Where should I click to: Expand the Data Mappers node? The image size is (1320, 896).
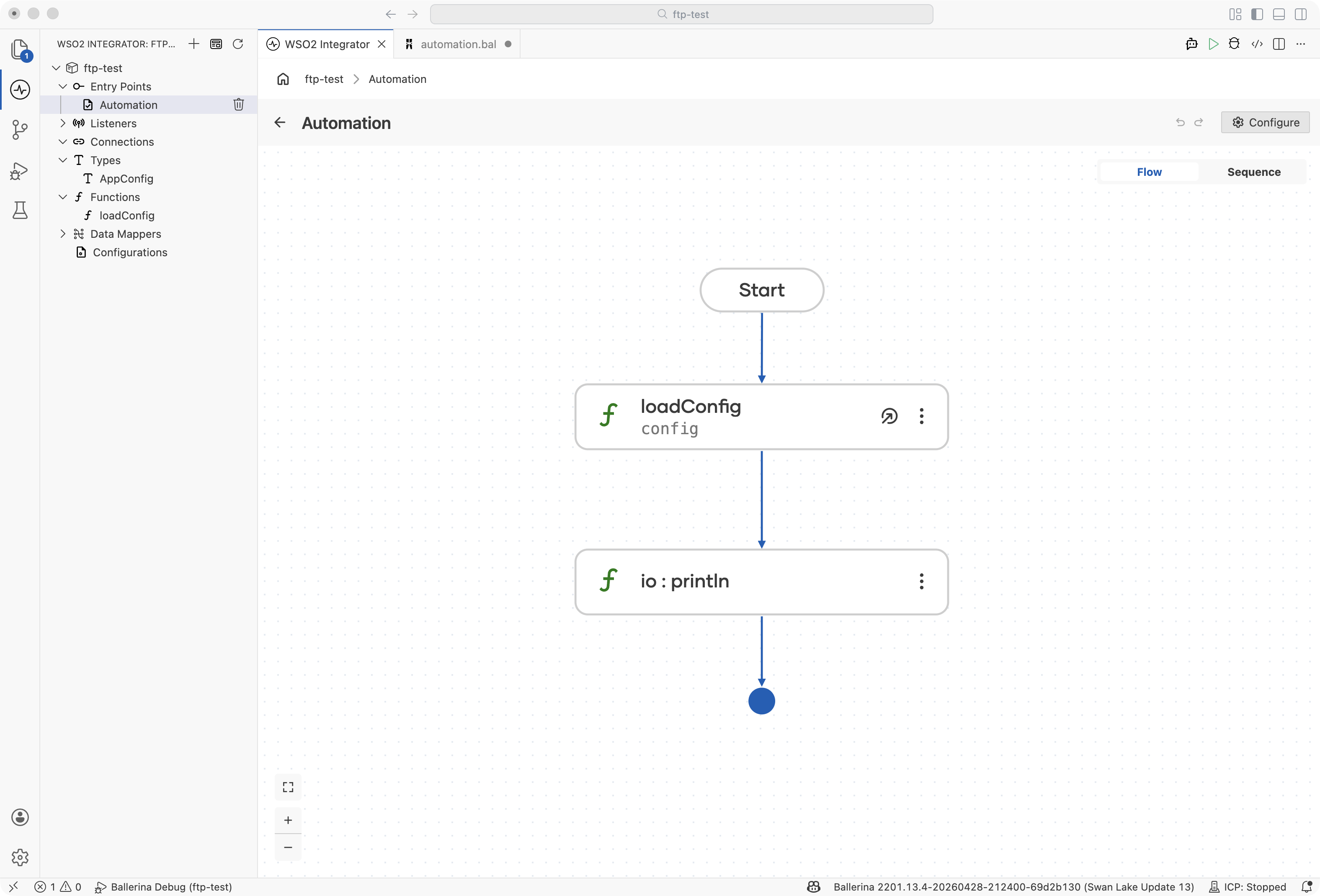click(63, 234)
